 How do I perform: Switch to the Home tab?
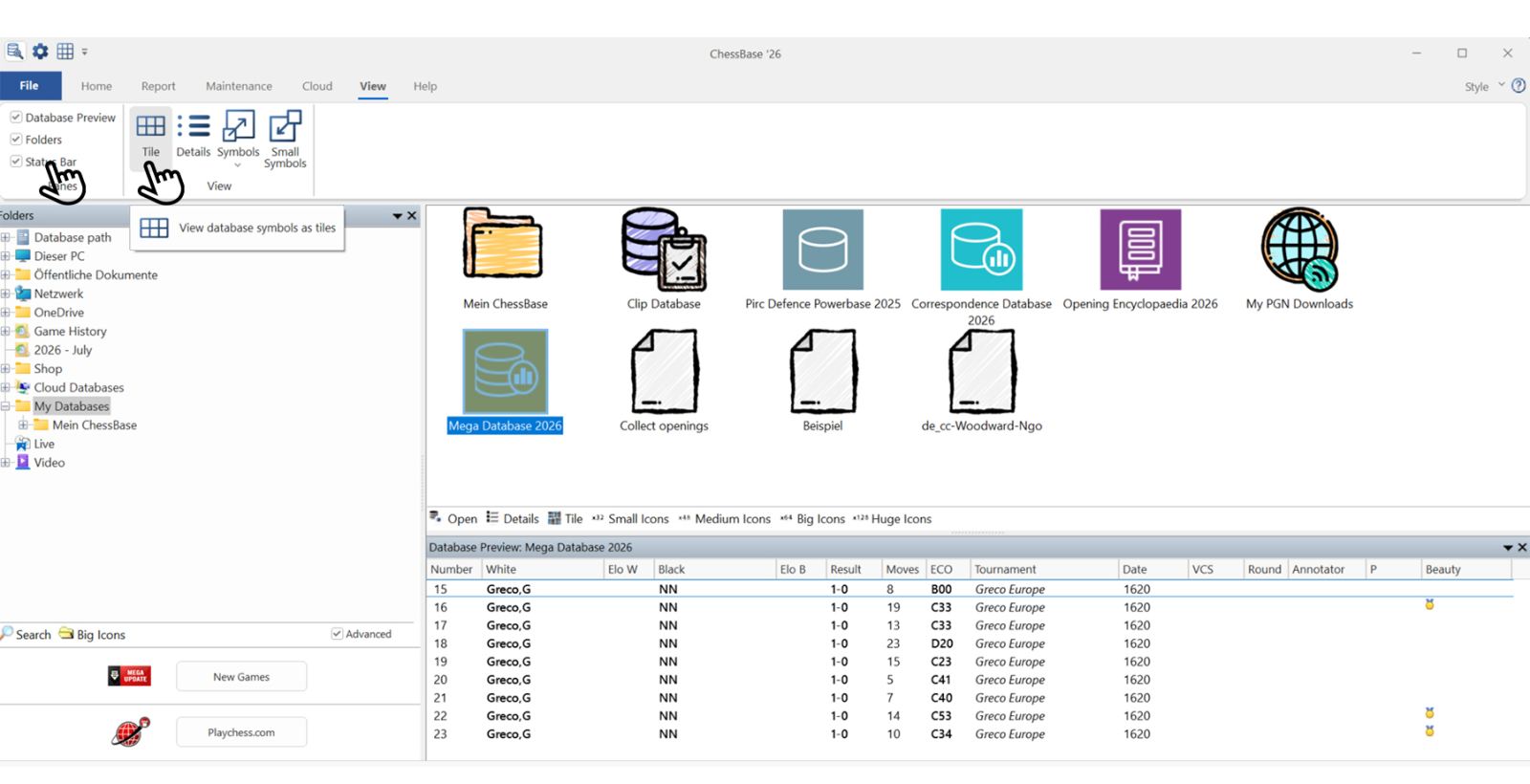(97, 86)
